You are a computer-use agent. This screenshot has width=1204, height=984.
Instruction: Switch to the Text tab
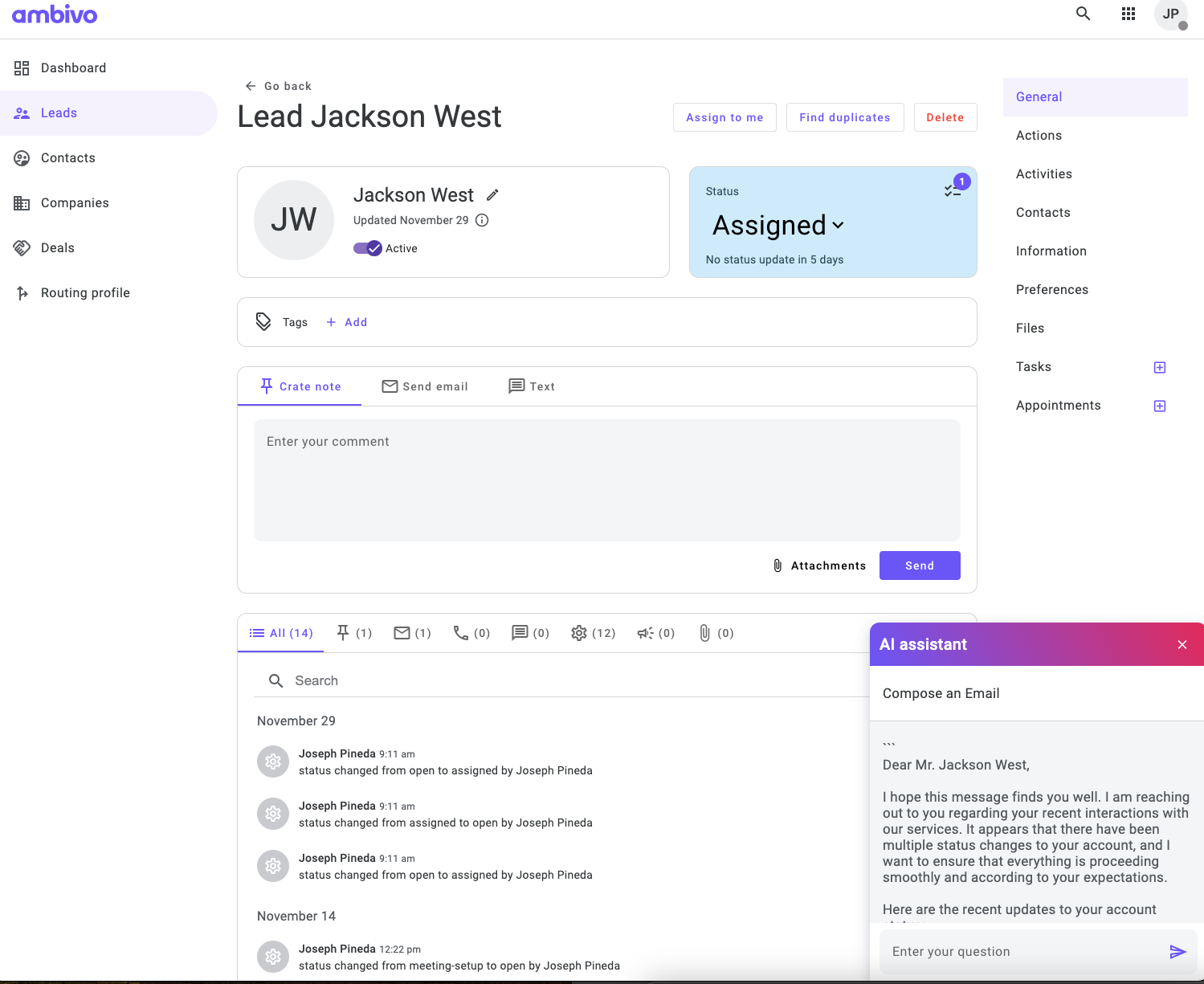(532, 386)
